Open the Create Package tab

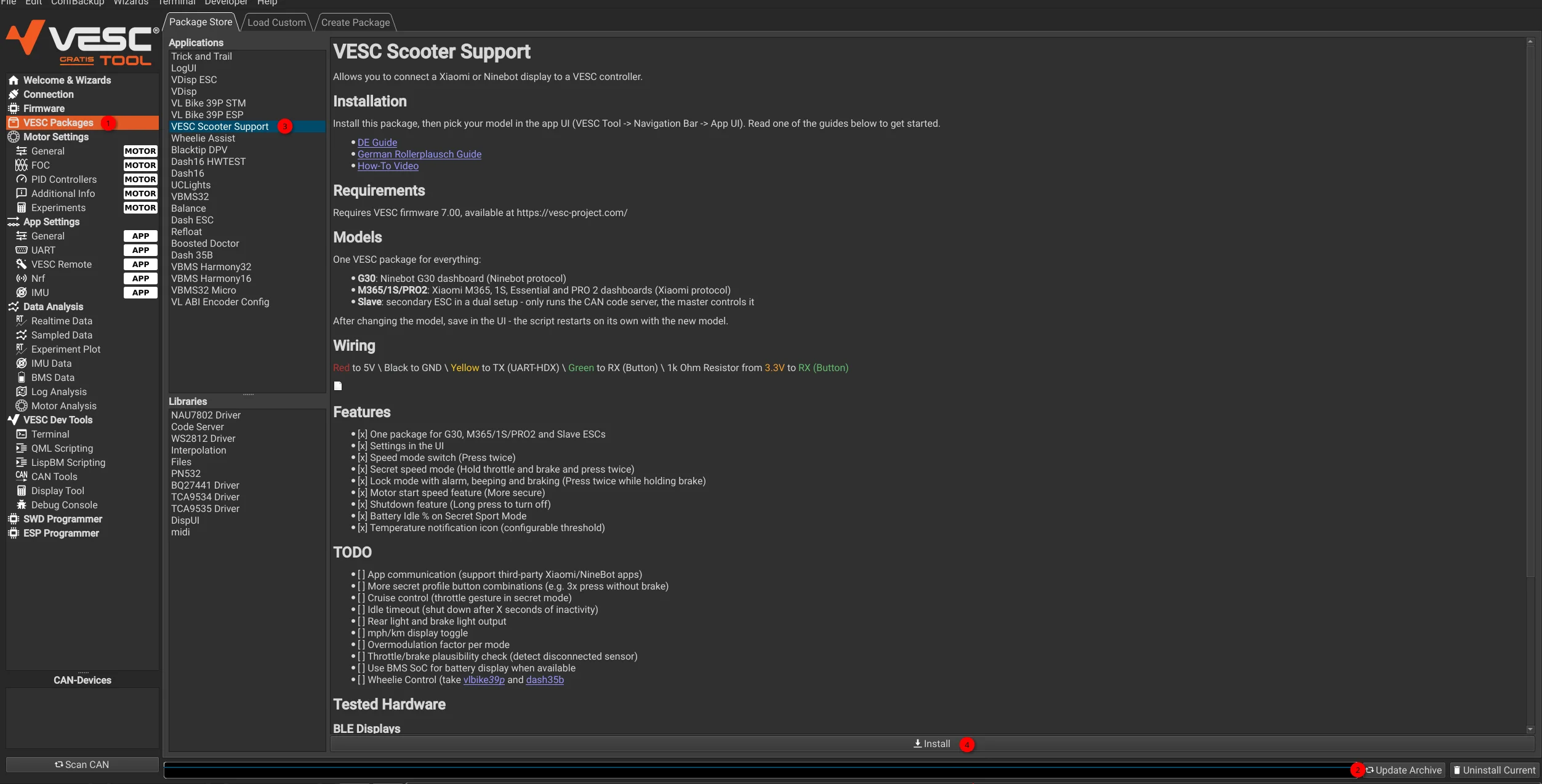pyautogui.click(x=355, y=23)
